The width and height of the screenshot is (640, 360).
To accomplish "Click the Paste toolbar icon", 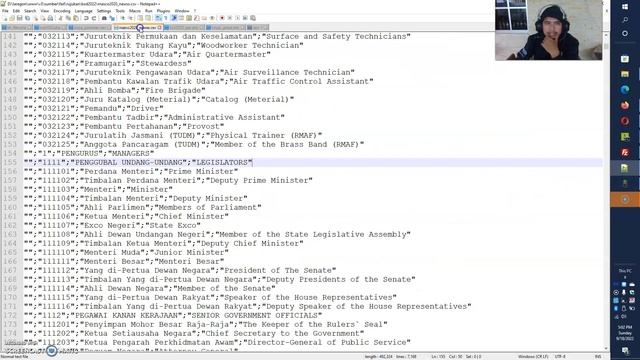I will (76, 18).
